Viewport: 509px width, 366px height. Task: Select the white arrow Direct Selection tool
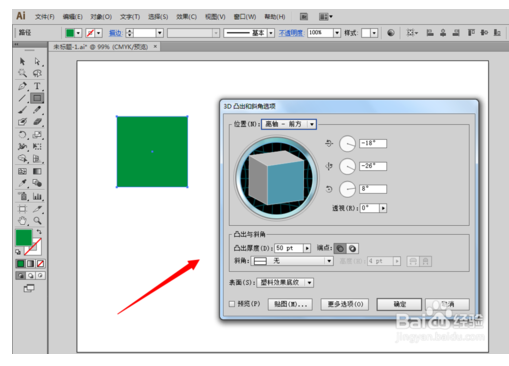point(37,62)
